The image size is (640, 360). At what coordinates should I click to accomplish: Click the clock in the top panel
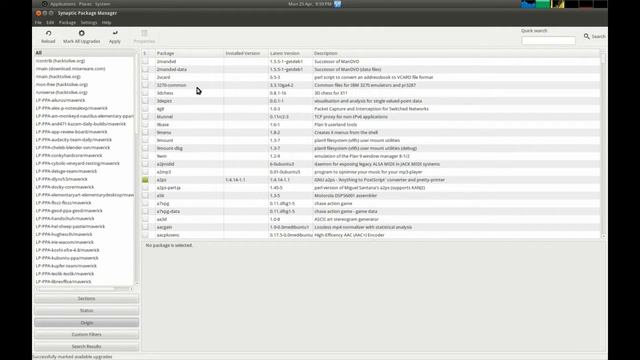coord(310,4)
